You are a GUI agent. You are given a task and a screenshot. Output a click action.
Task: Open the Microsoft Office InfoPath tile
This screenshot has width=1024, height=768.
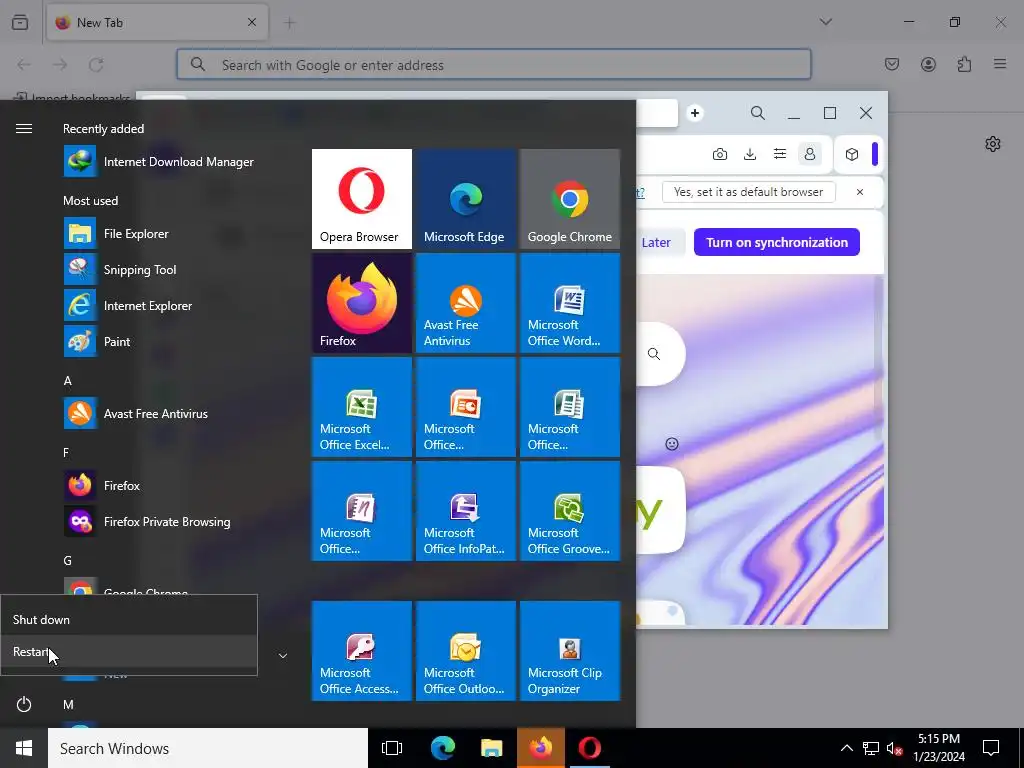(x=466, y=511)
